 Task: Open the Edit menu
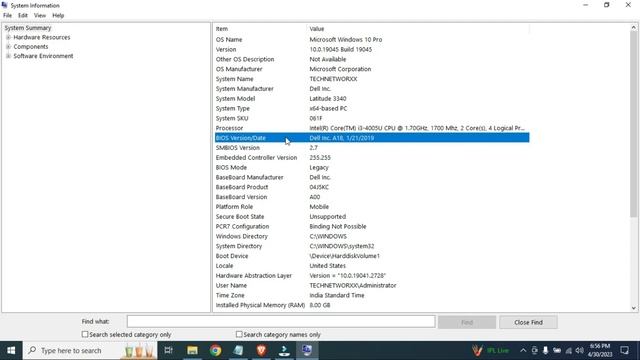click(23, 16)
